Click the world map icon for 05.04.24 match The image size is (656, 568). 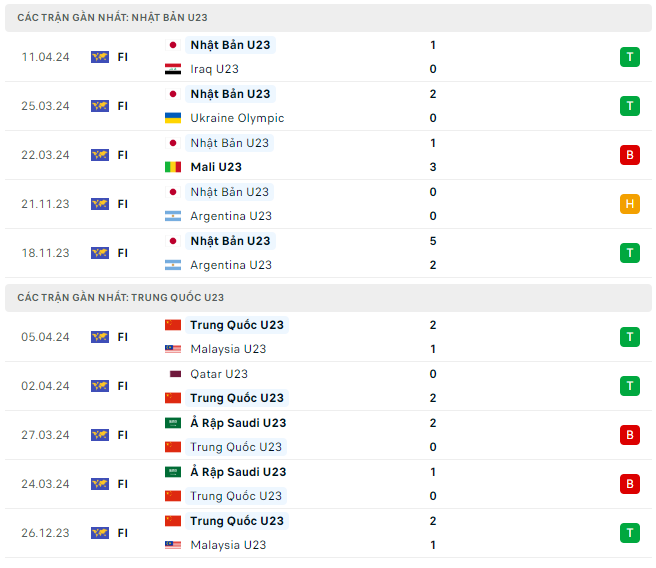click(100, 337)
